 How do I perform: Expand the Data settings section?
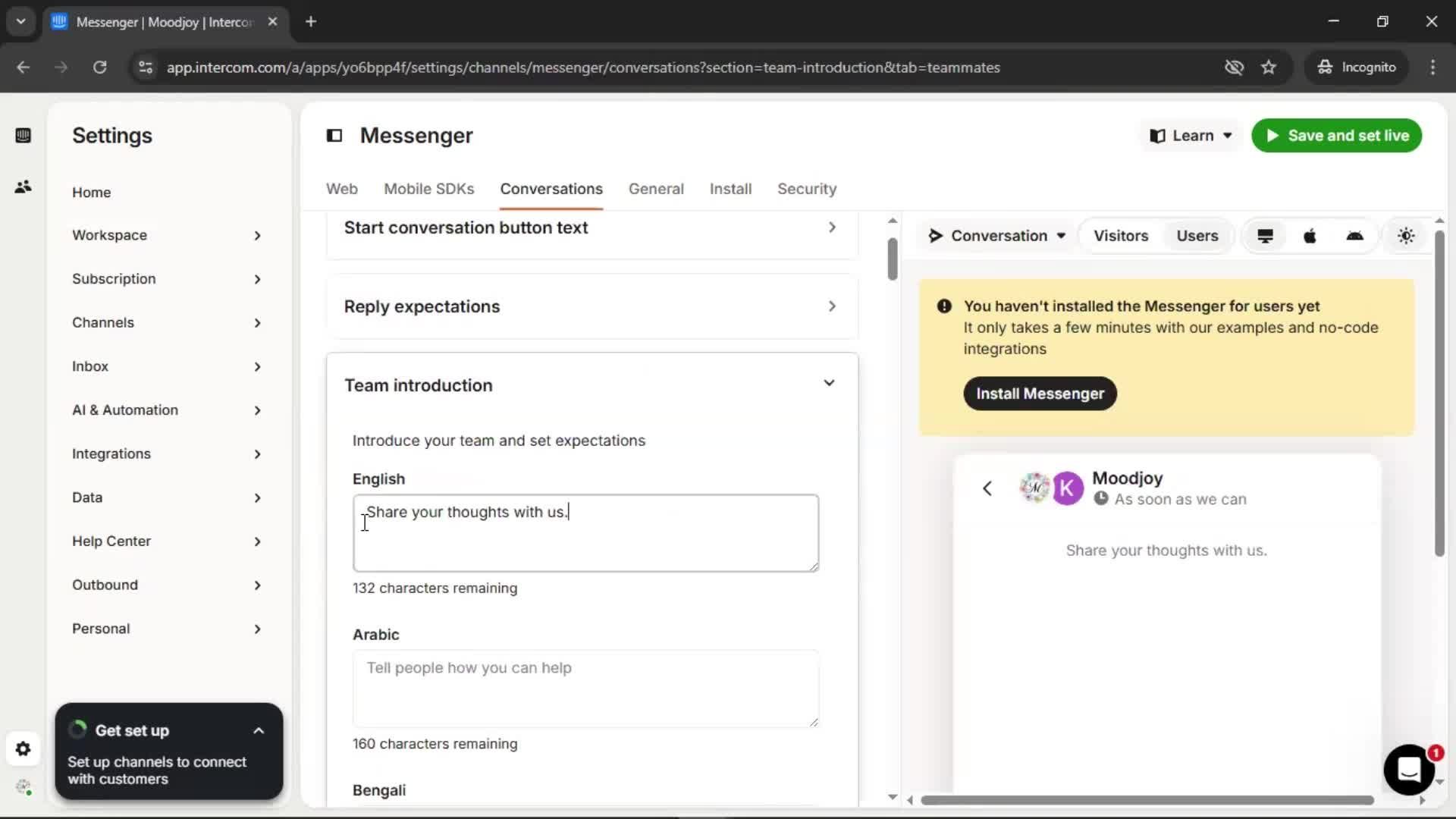click(167, 498)
